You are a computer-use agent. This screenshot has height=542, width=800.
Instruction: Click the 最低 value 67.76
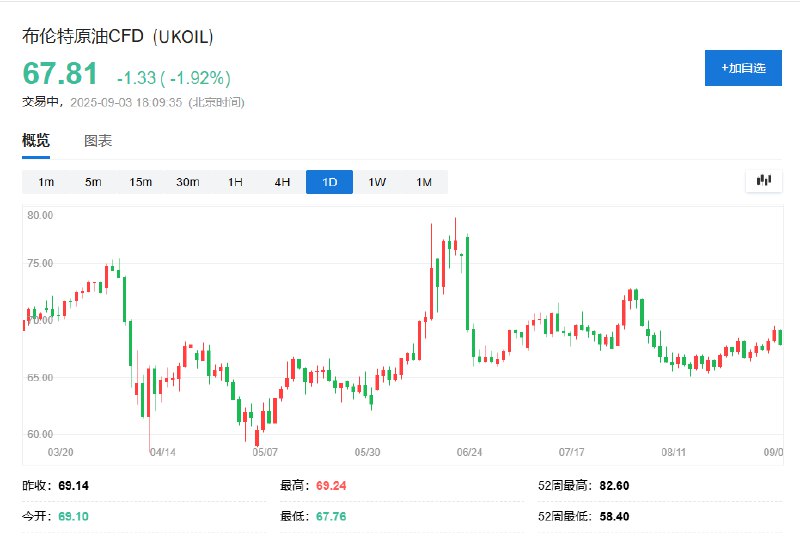(331, 516)
